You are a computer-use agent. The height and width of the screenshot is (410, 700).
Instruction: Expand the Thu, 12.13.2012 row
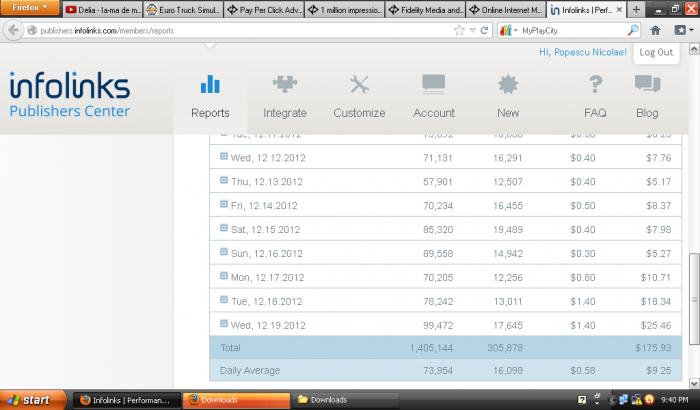click(224, 180)
